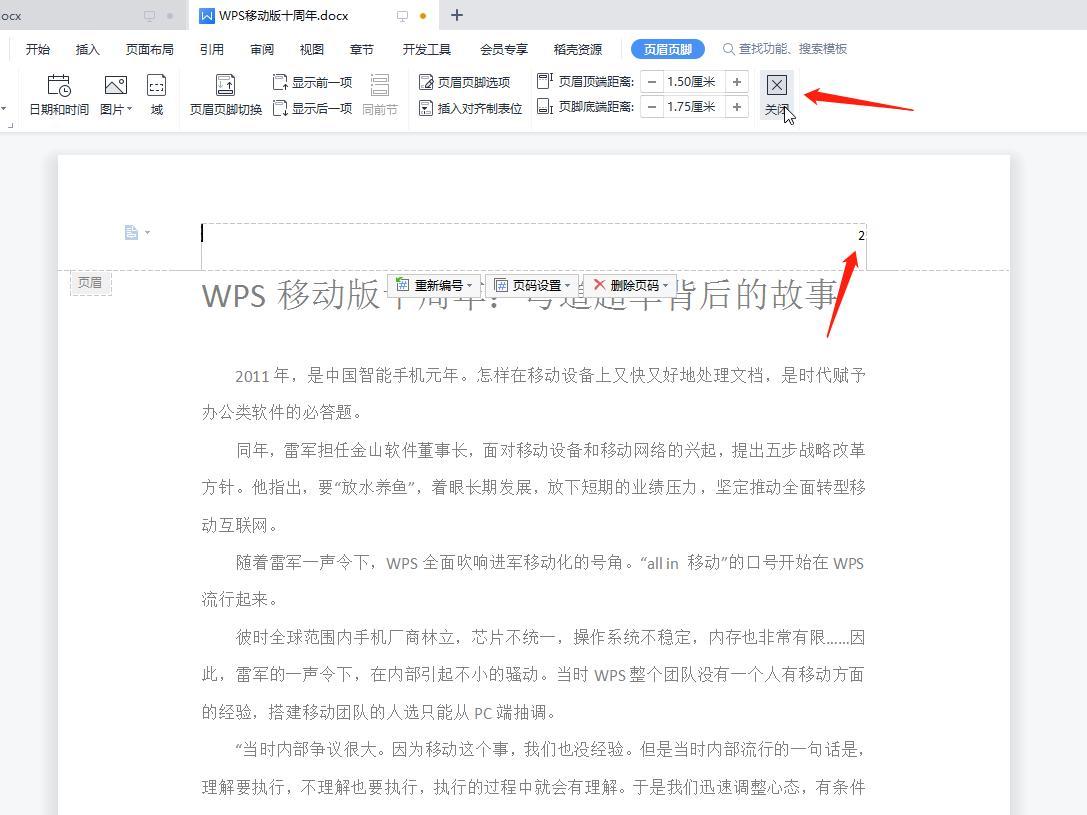The width and height of the screenshot is (1087, 815).
Task: Open the 视图 ribbon tab
Action: click(x=311, y=49)
